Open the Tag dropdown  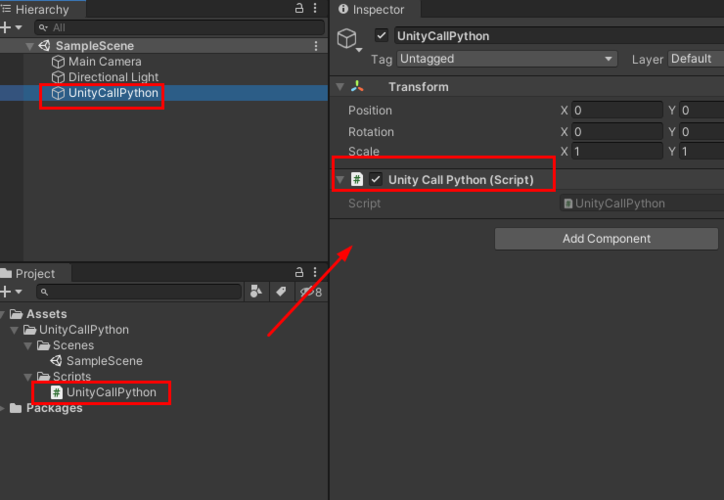pos(507,59)
